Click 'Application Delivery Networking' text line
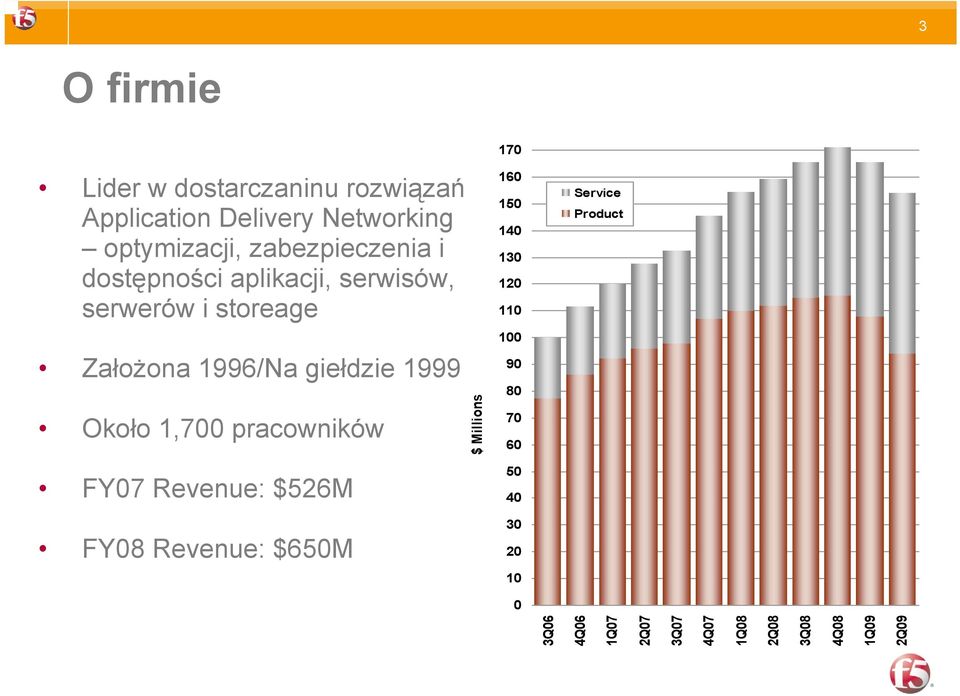The image size is (960, 696). tap(268, 219)
